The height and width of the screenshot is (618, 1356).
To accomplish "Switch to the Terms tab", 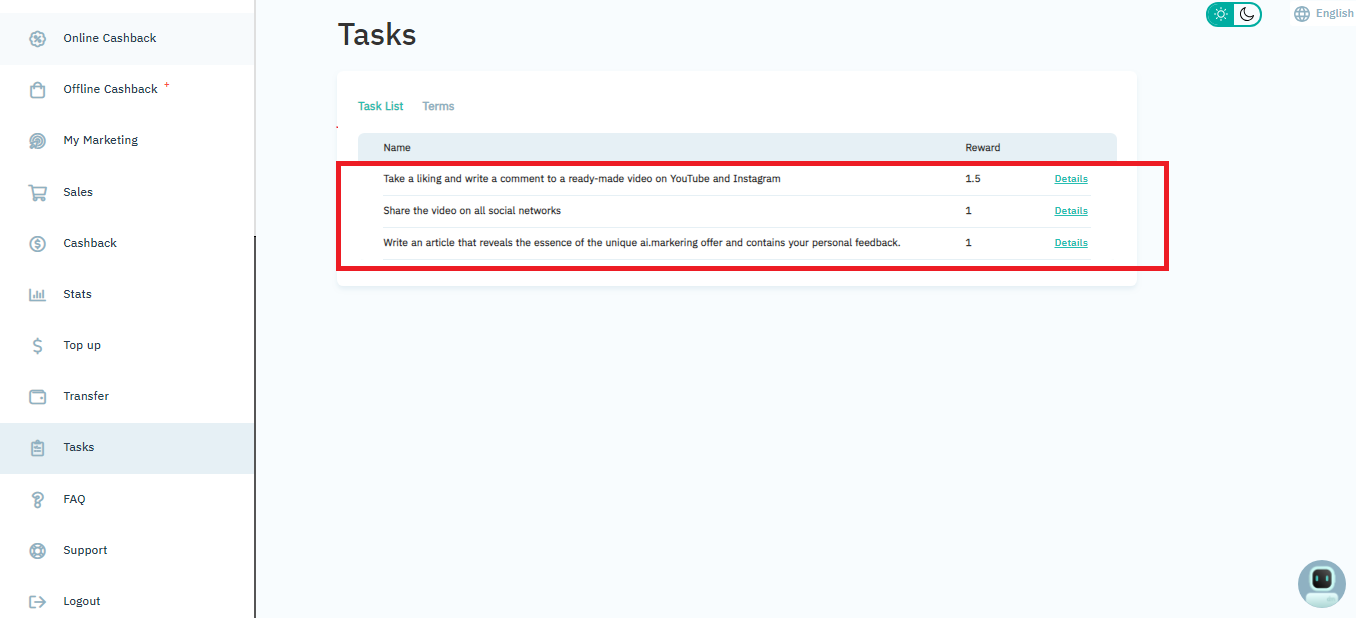I will coord(438,106).
